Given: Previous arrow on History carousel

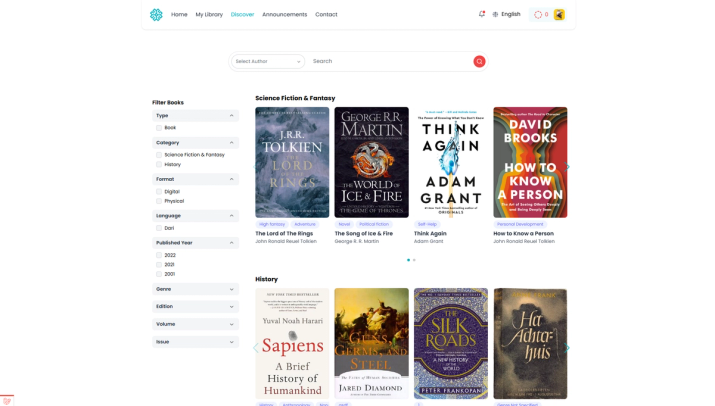Looking at the screenshot, I should (255, 348).
